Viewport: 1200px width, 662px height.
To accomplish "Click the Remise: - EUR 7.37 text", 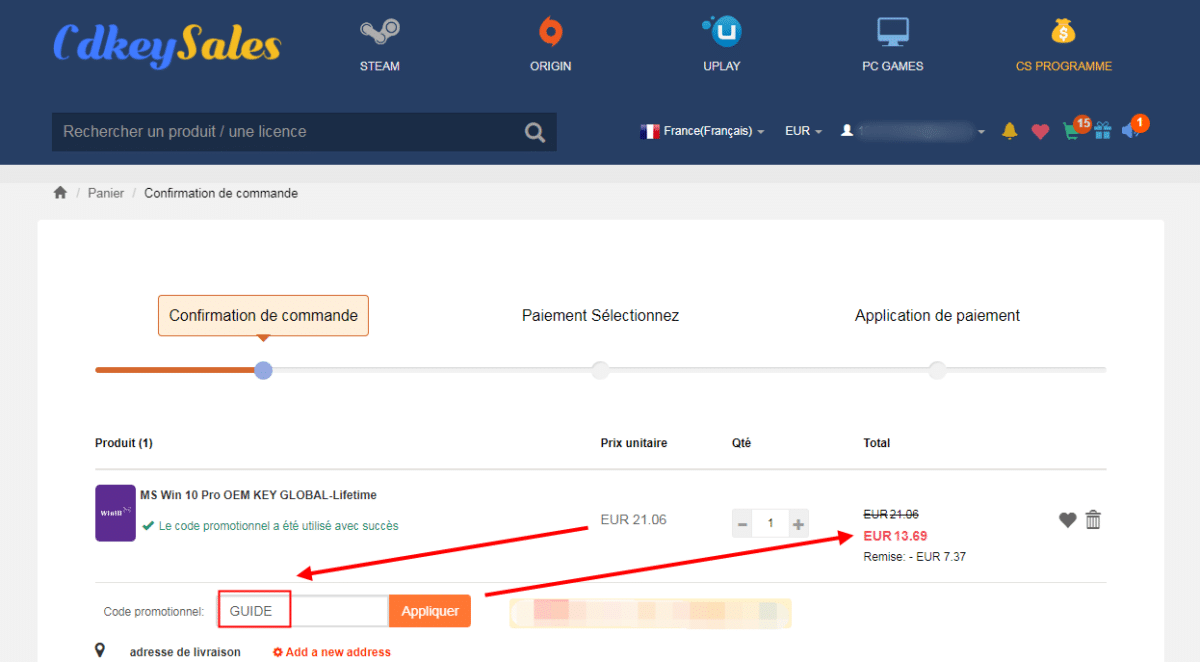I will (x=915, y=556).
